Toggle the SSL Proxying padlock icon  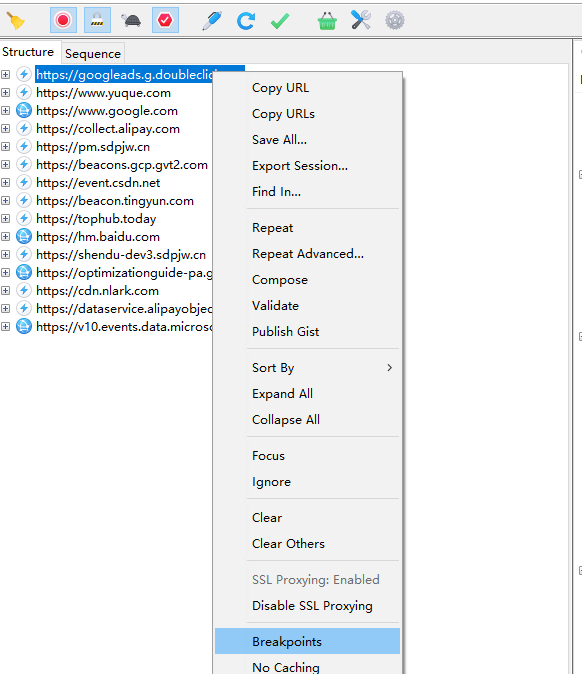click(97, 20)
